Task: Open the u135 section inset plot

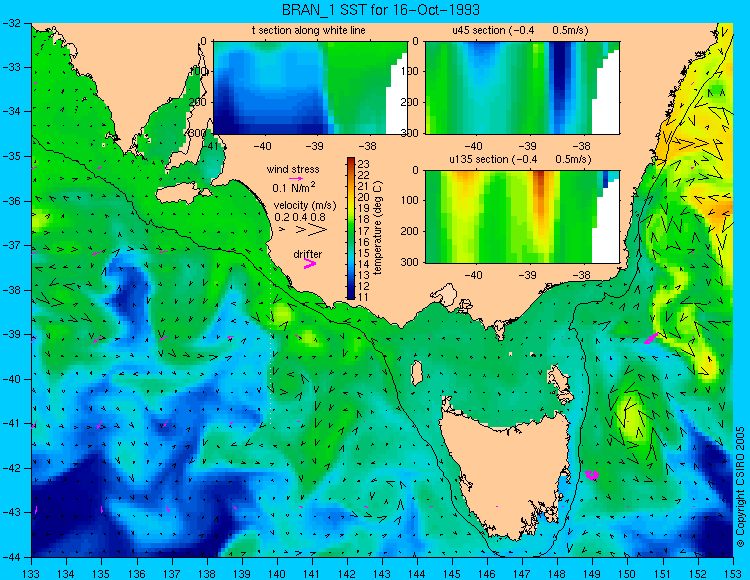Action: [522, 216]
